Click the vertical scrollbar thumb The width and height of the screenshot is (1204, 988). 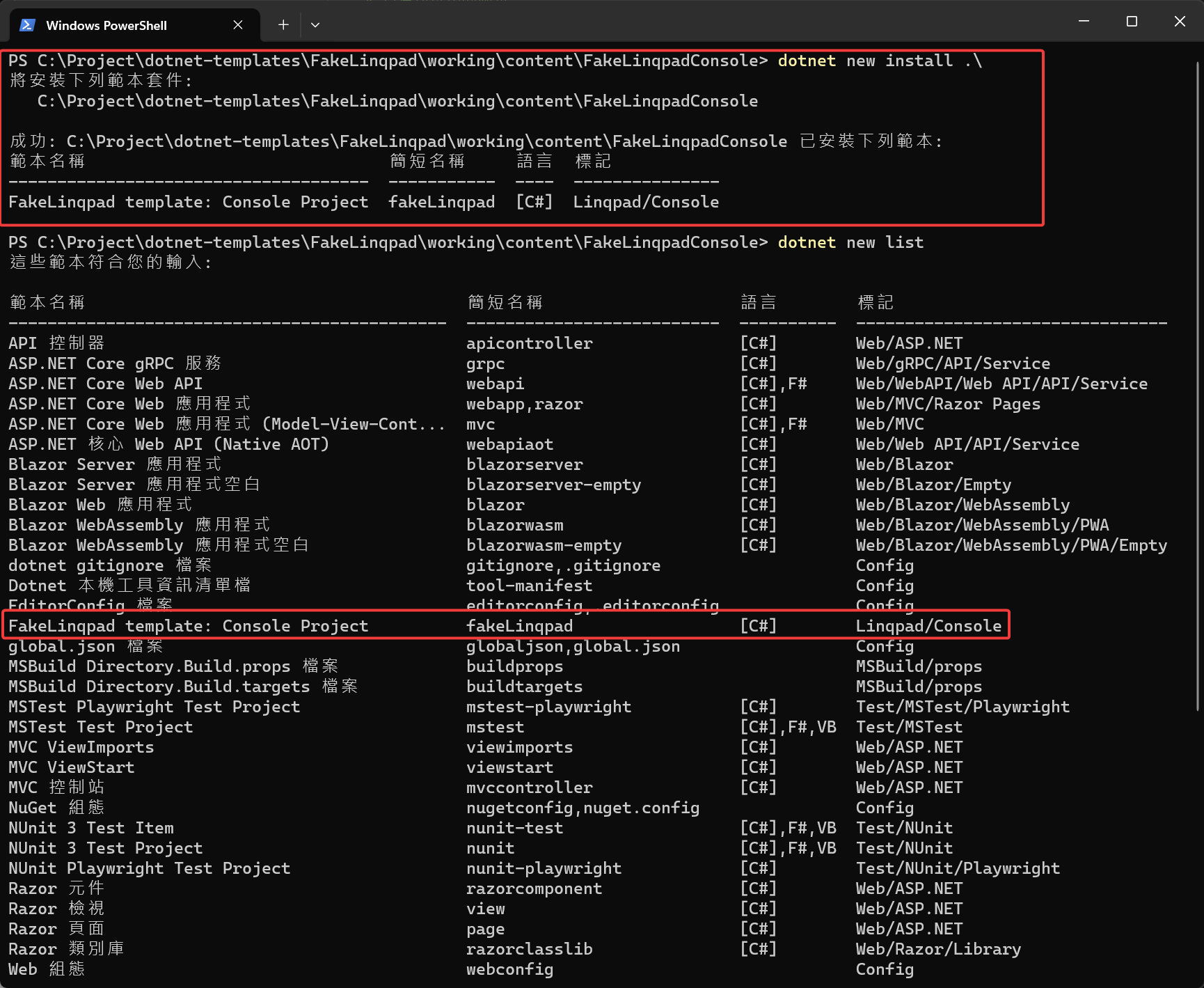[x=1198, y=386]
